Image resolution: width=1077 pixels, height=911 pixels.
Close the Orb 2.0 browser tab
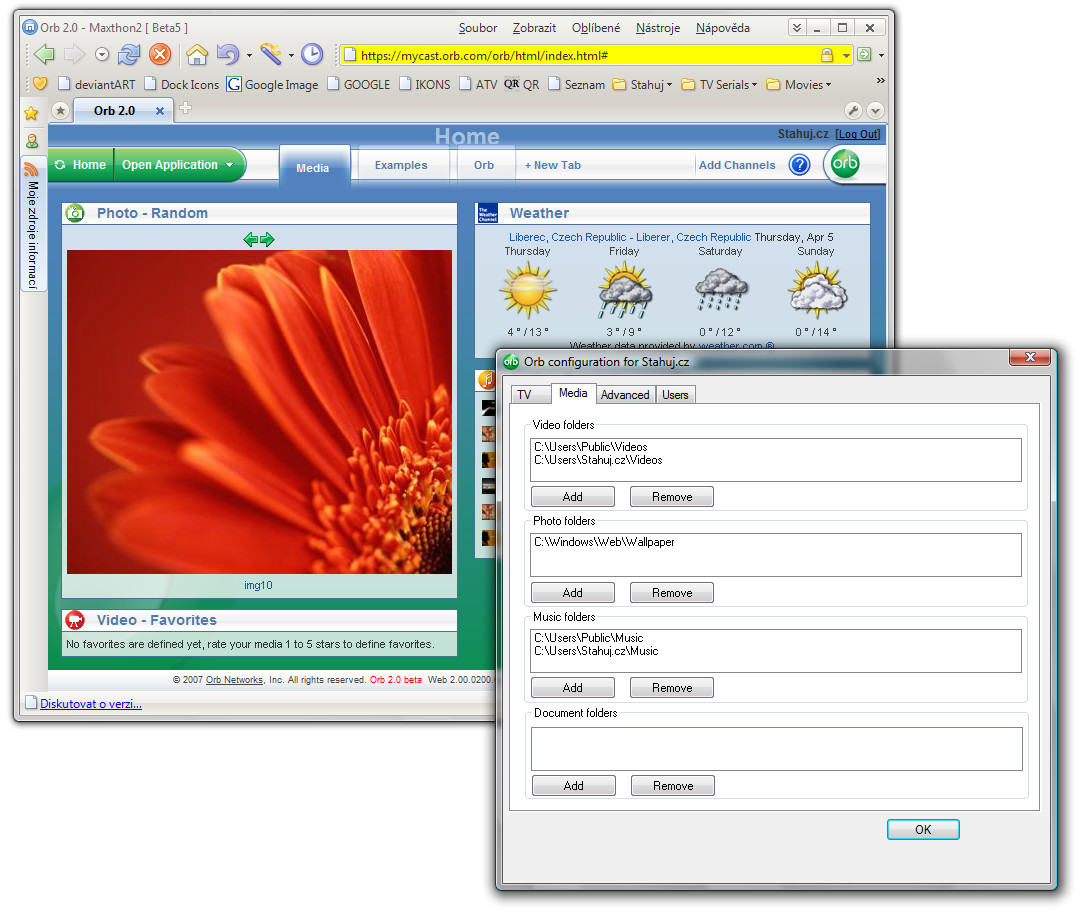(x=159, y=111)
